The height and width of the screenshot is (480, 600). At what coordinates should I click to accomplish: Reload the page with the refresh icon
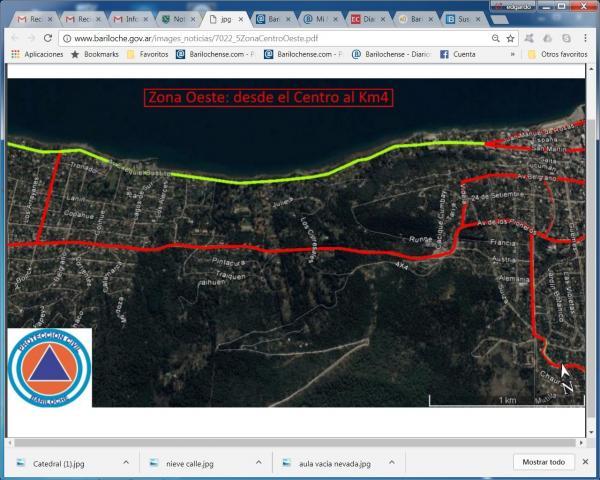pos(48,38)
